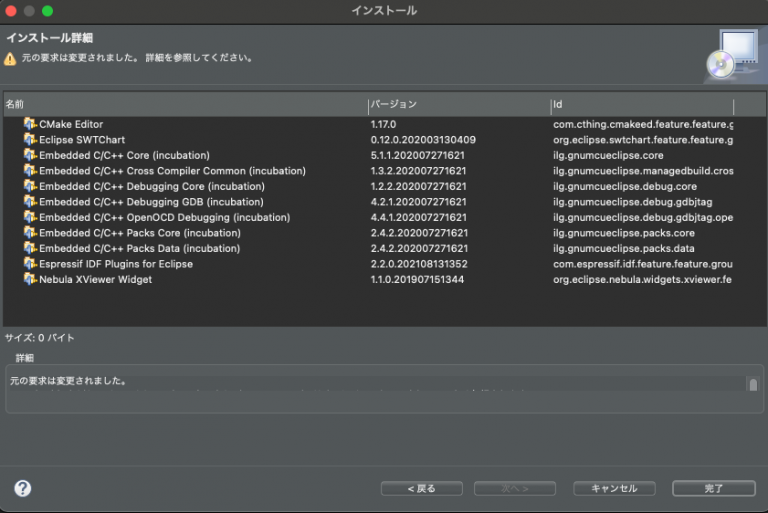Click the < 戻る back button
Screen dimensions: 768x513
[x=422, y=489]
